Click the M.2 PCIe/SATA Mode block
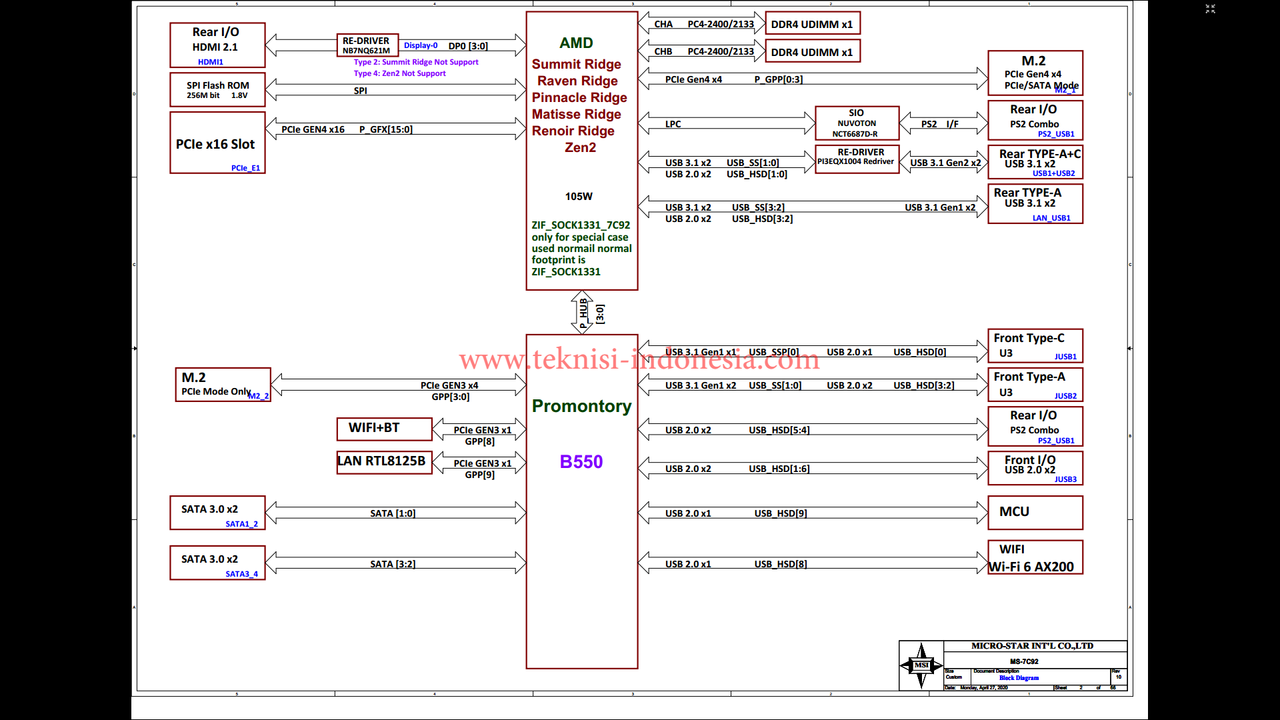The width and height of the screenshot is (1280, 720). click(x=1035, y=73)
